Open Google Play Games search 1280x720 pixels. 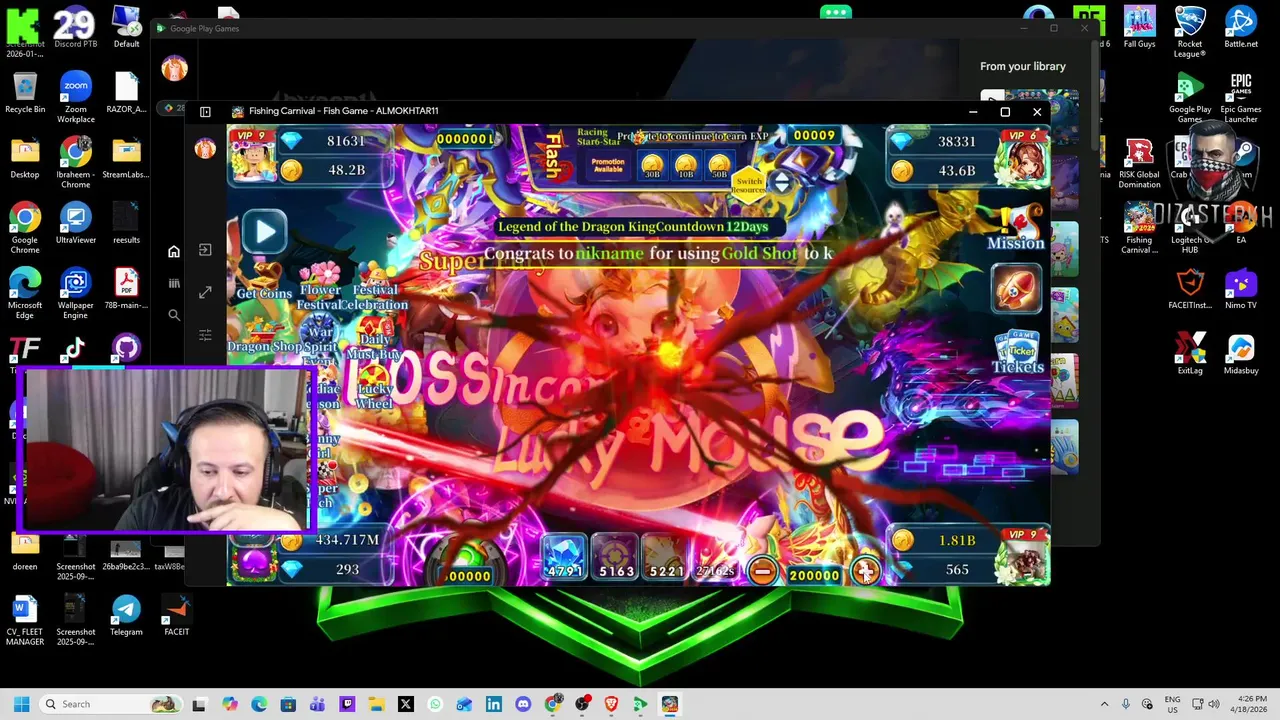click(x=174, y=315)
